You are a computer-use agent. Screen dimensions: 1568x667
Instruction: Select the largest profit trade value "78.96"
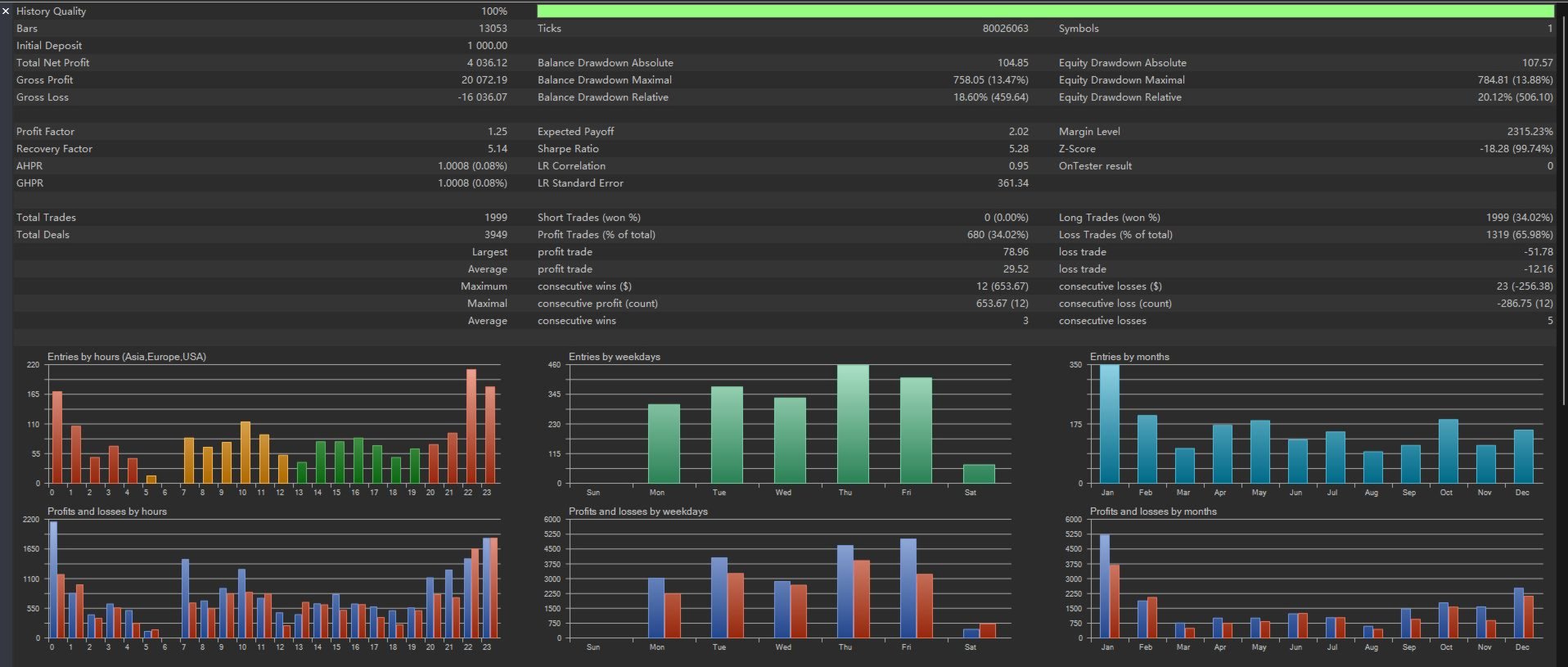[1016, 252]
